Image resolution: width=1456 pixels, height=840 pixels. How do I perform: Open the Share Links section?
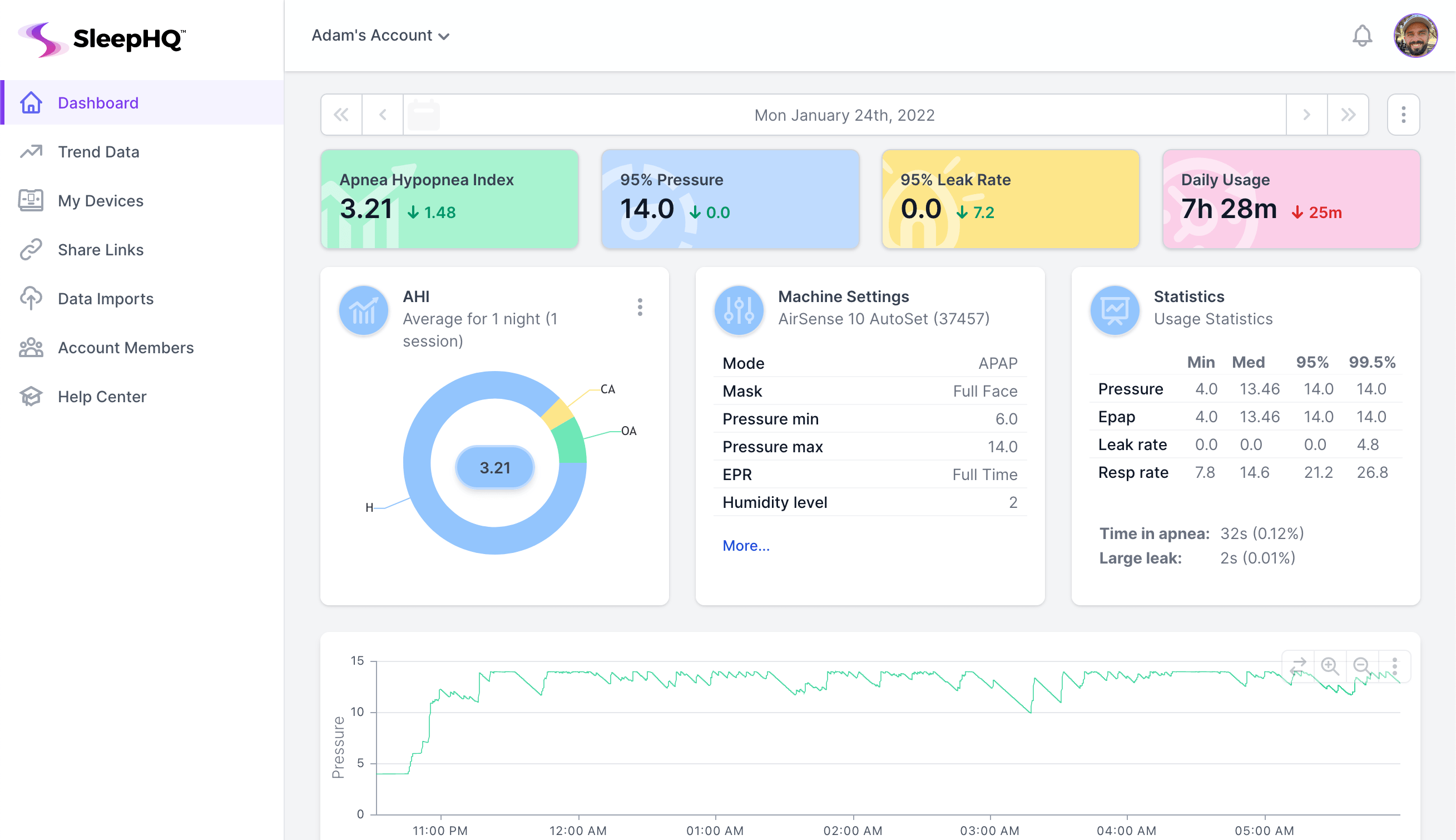click(x=100, y=249)
